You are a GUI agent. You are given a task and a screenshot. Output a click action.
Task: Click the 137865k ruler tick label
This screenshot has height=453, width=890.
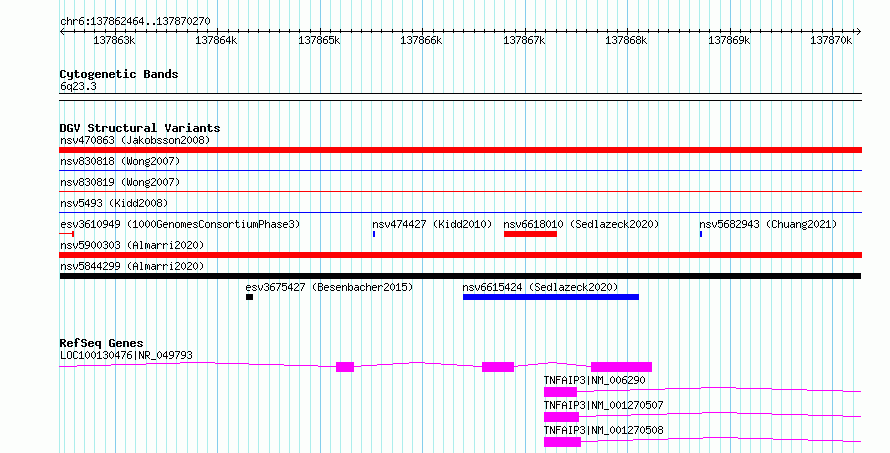pos(319,40)
